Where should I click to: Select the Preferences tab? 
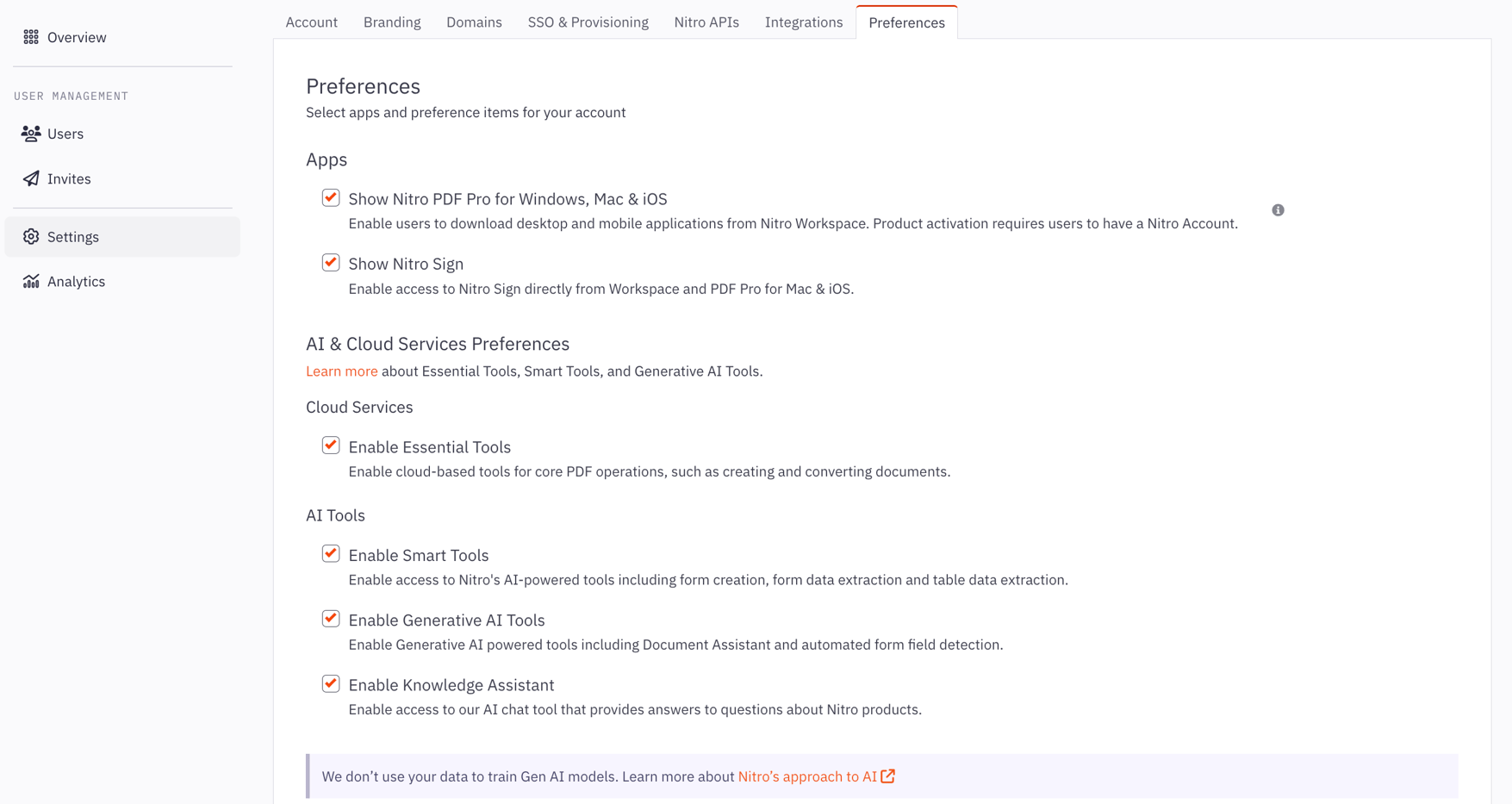point(906,23)
